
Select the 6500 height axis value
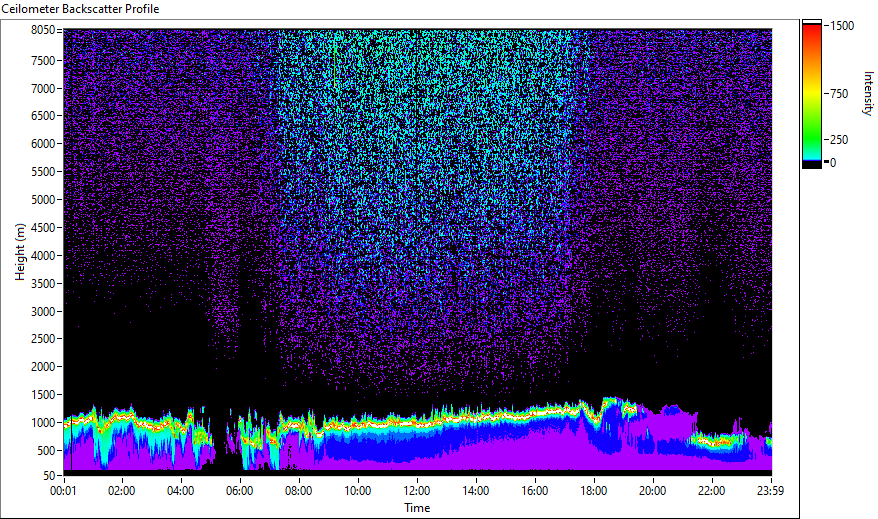43,116
